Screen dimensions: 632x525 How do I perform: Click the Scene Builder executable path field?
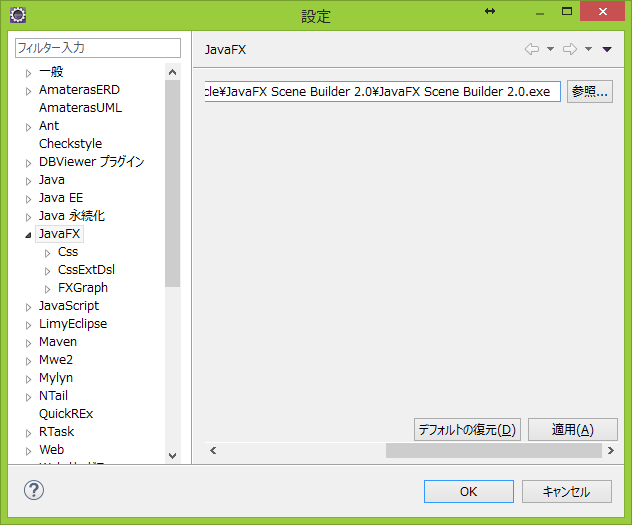[383, 91]
